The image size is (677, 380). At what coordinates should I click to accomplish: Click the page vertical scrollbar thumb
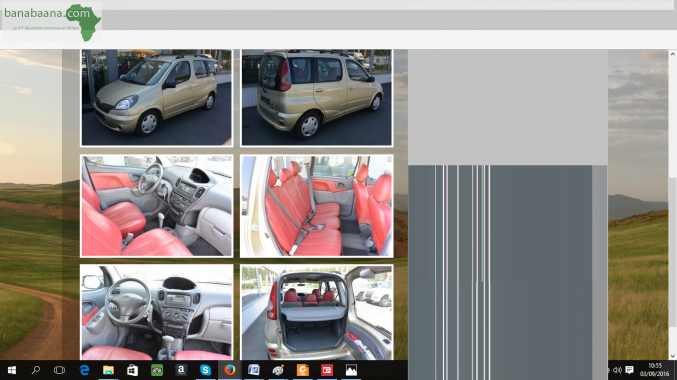click(672, 252)
